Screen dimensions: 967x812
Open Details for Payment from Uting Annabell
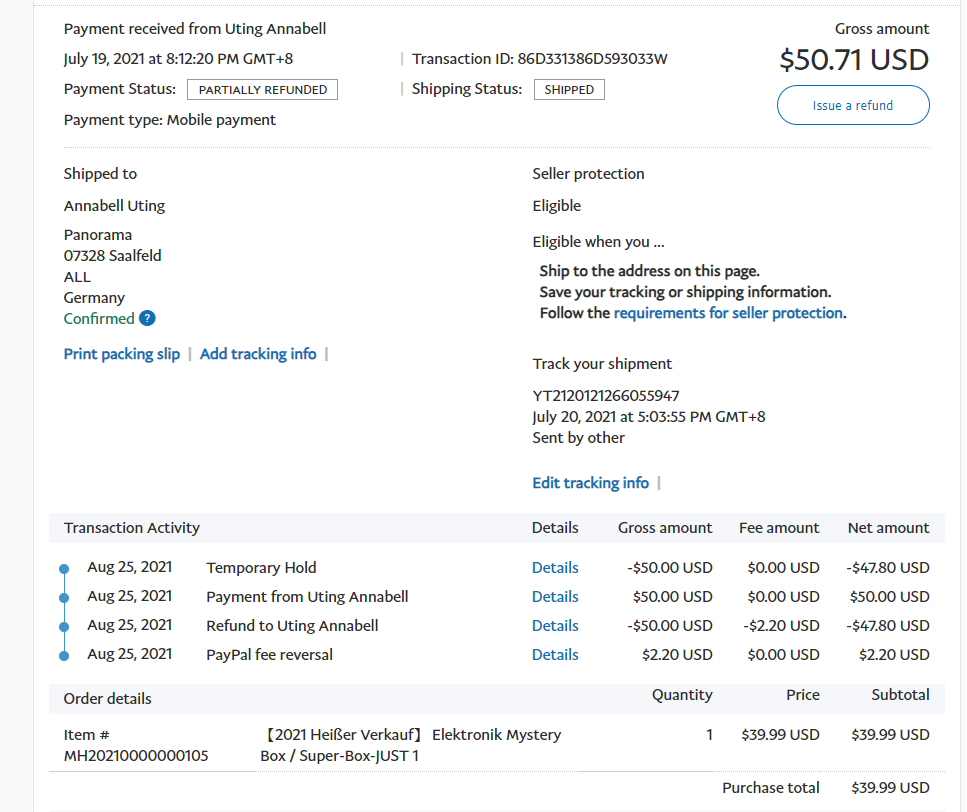tap(555, 597)
